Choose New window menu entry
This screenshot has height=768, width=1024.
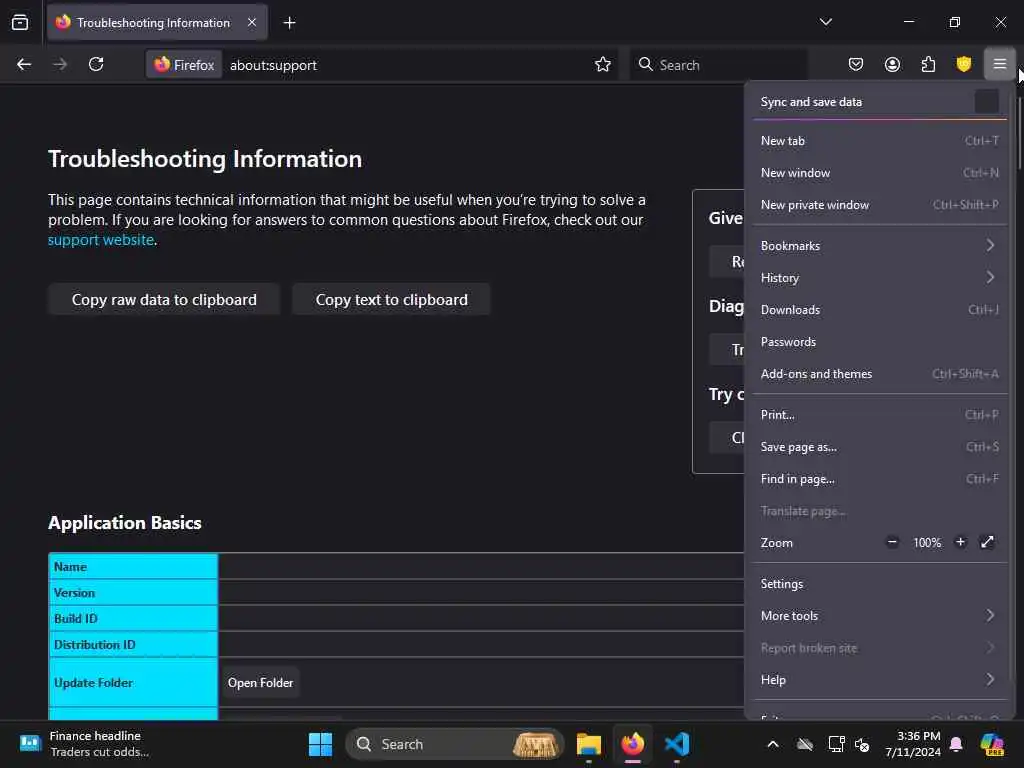[x=879, y=172]
